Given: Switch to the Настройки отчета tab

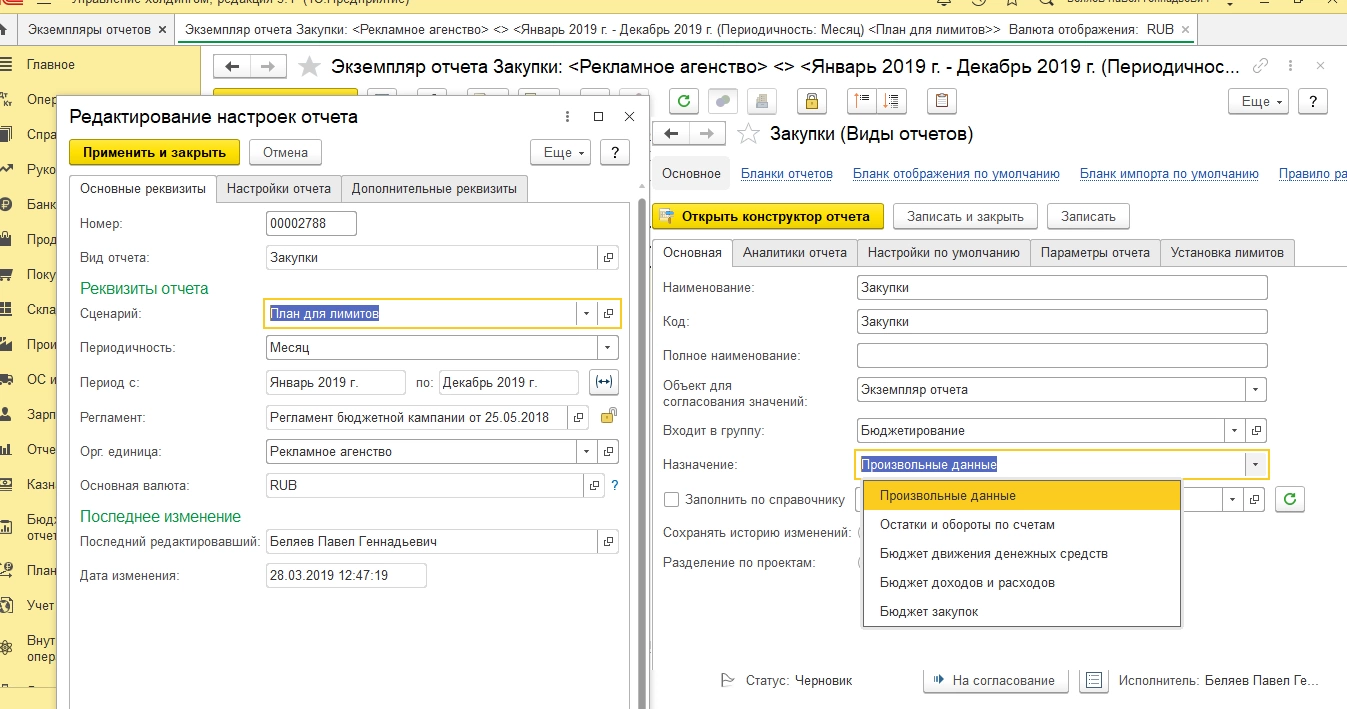Looking at the screenshot, I should point(278,188).
